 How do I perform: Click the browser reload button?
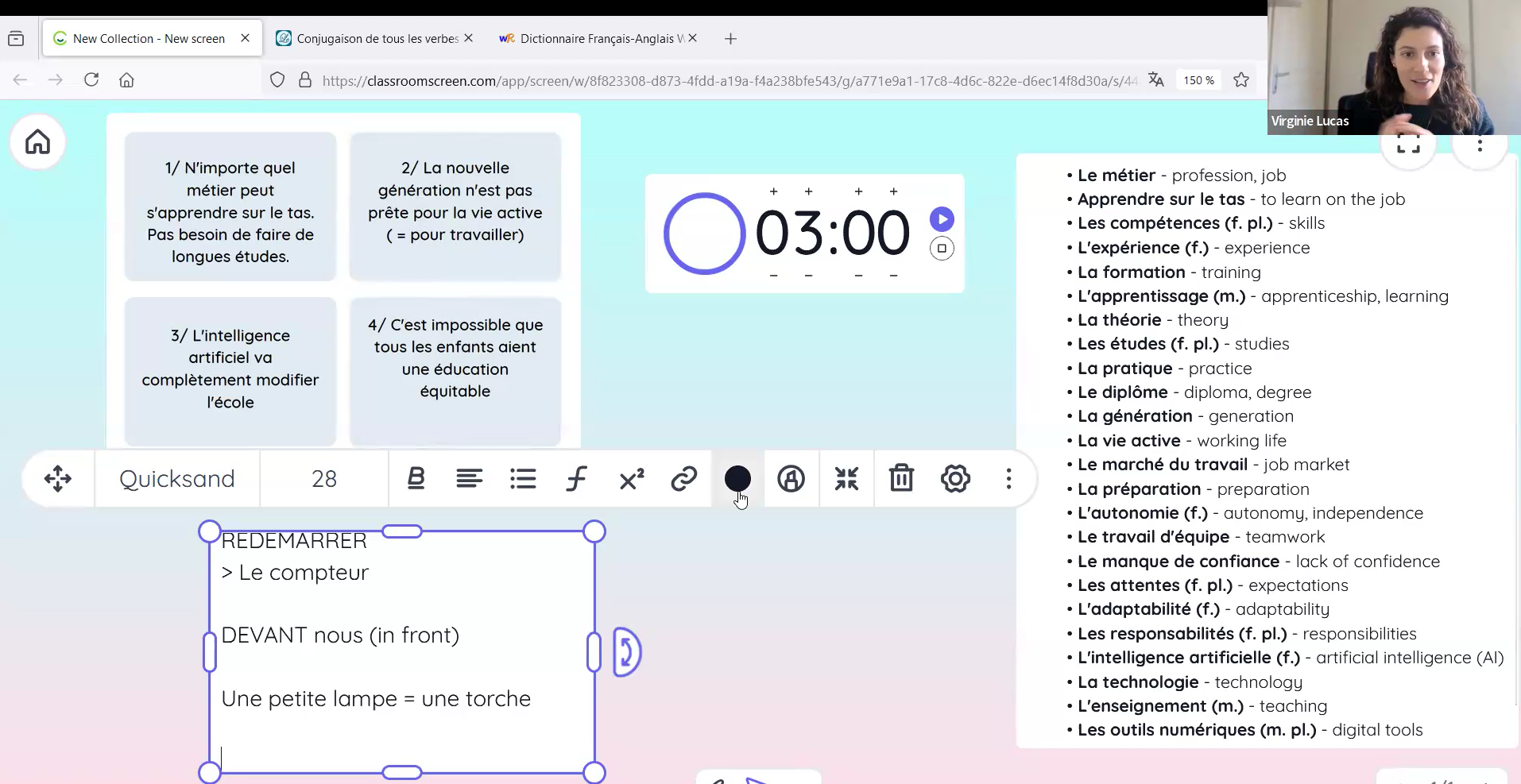click(91, 79)
